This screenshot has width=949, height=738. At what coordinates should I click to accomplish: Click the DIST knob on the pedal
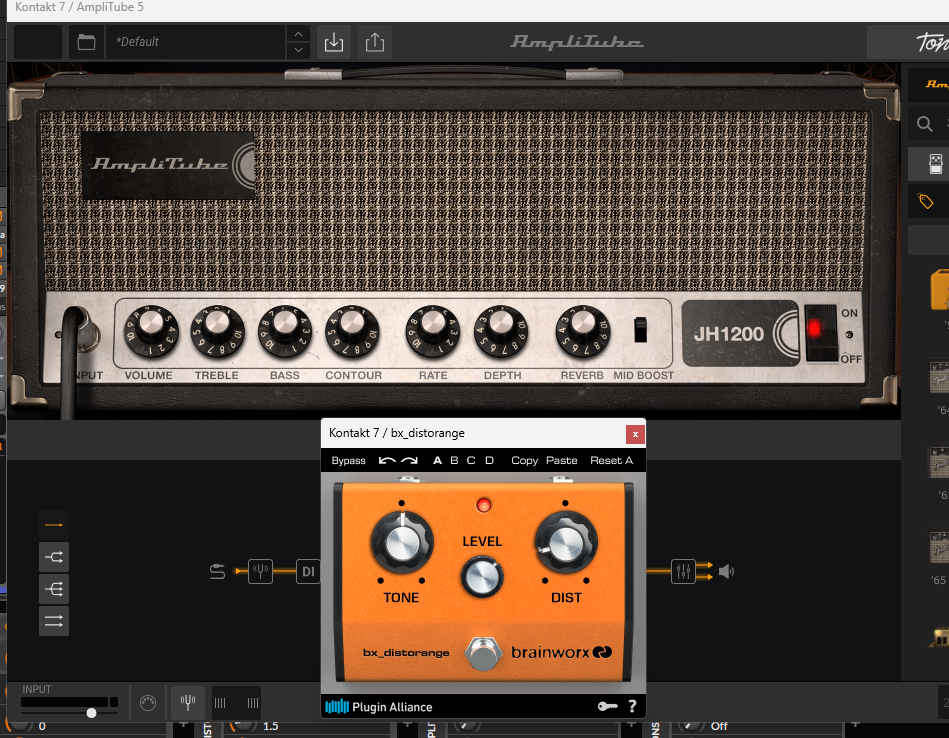pos(566,542)
